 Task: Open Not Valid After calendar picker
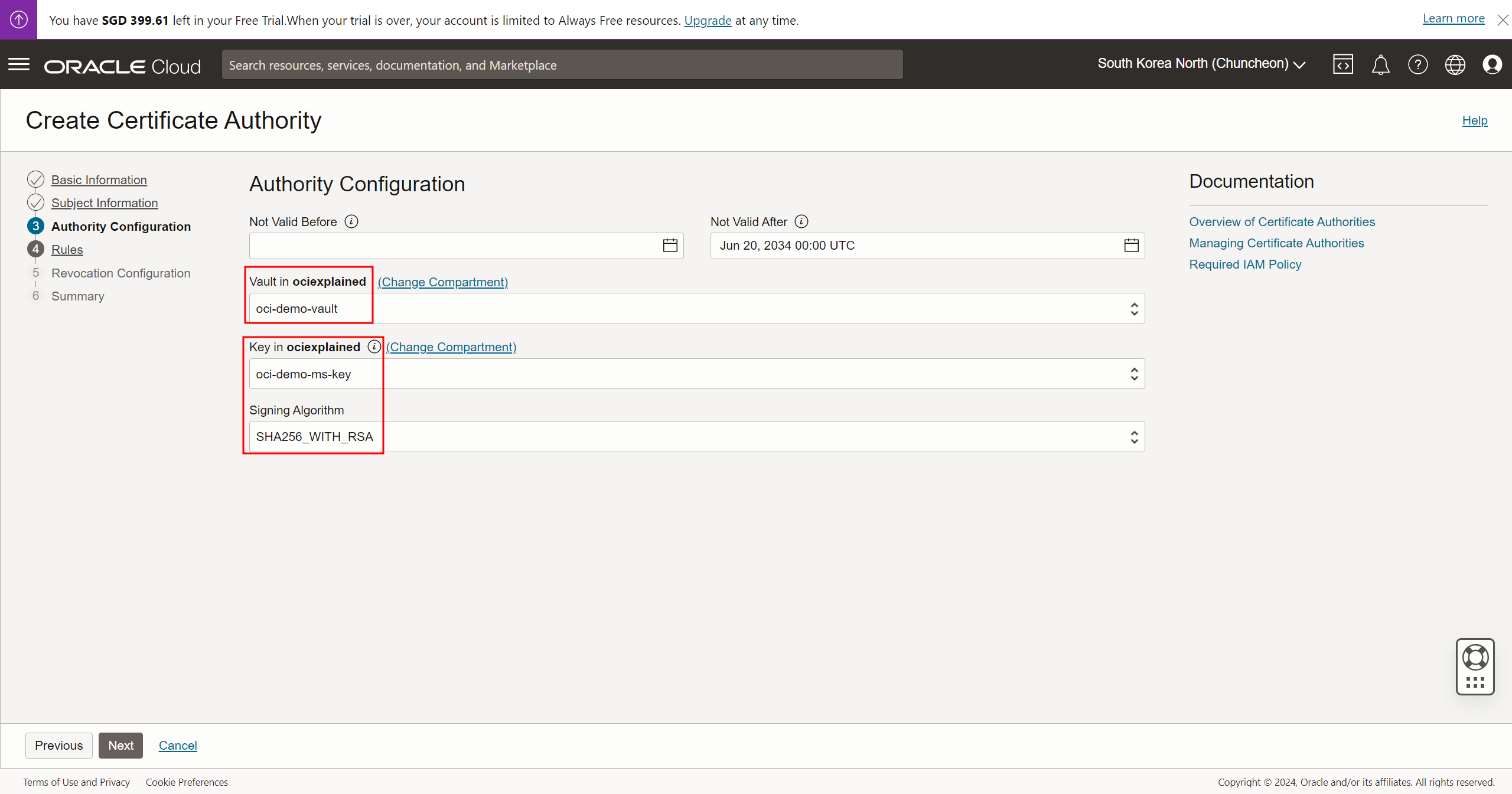tap(1131, 246)
